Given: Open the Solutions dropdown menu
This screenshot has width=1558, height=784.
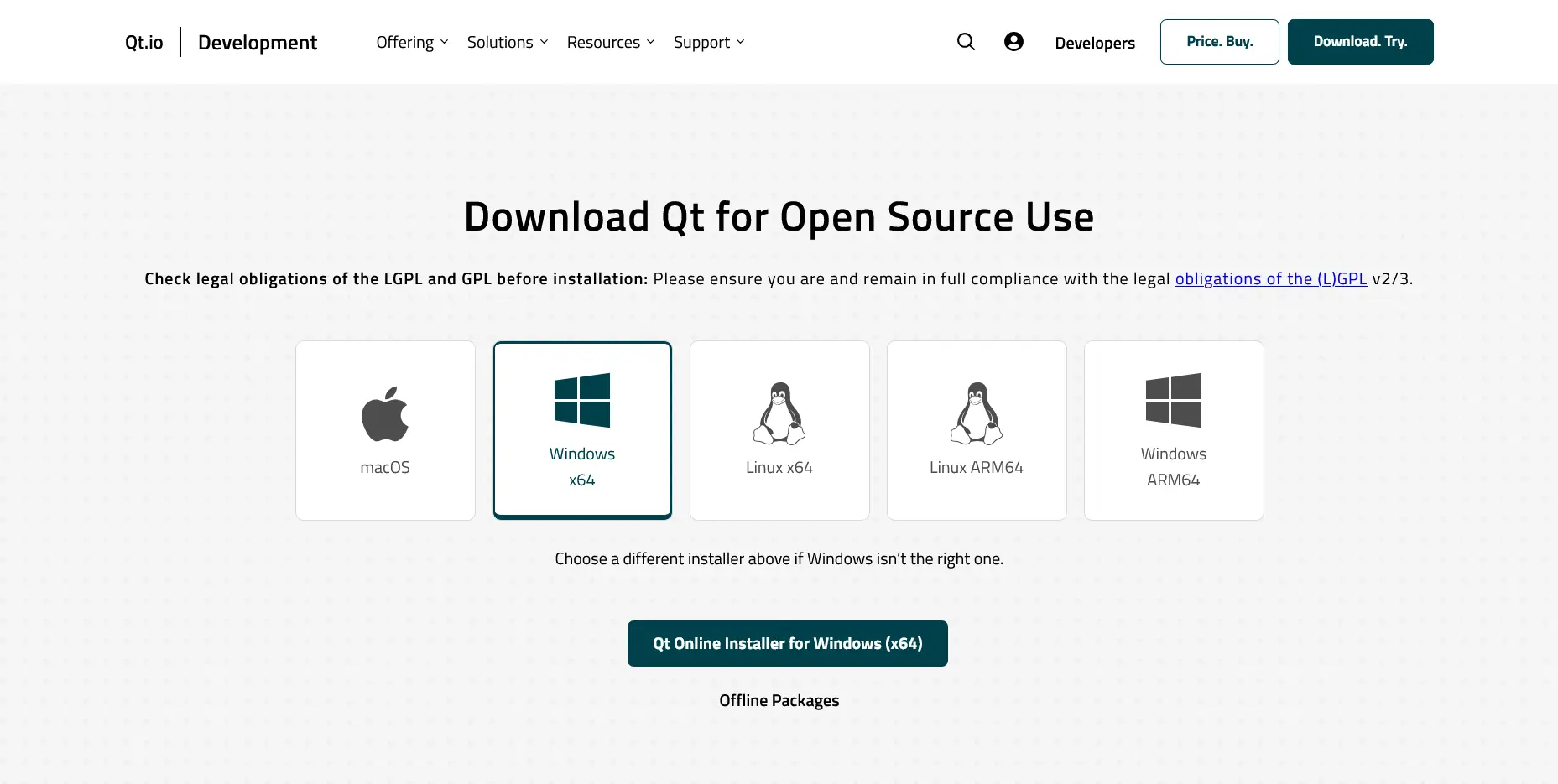Looking at the screenshot, I should click(508, 42).
